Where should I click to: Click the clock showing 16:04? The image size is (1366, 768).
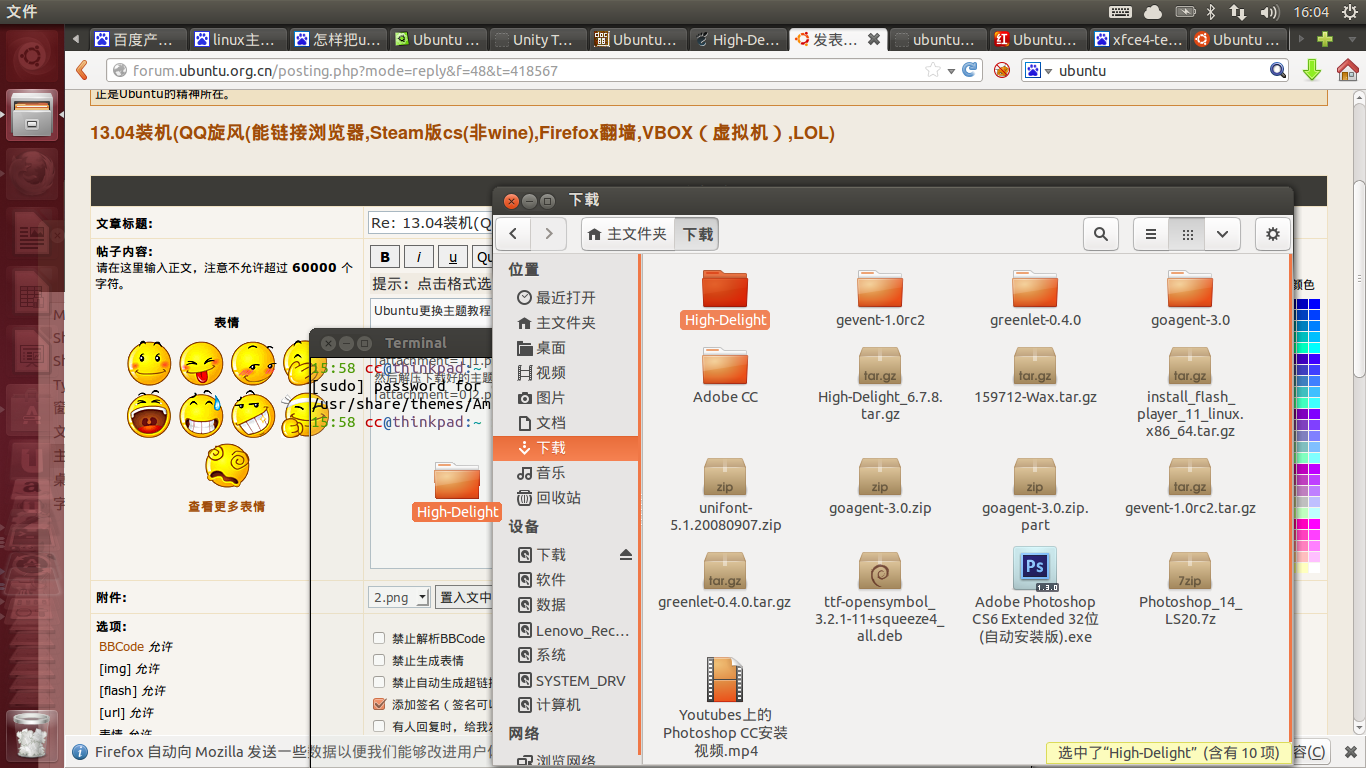tap(1310, 12)
